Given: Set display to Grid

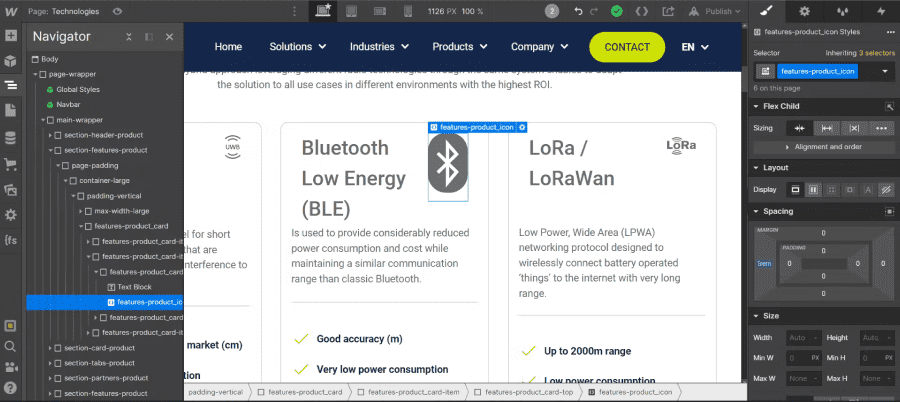Looking at the screenshot, I should (831, 190).
